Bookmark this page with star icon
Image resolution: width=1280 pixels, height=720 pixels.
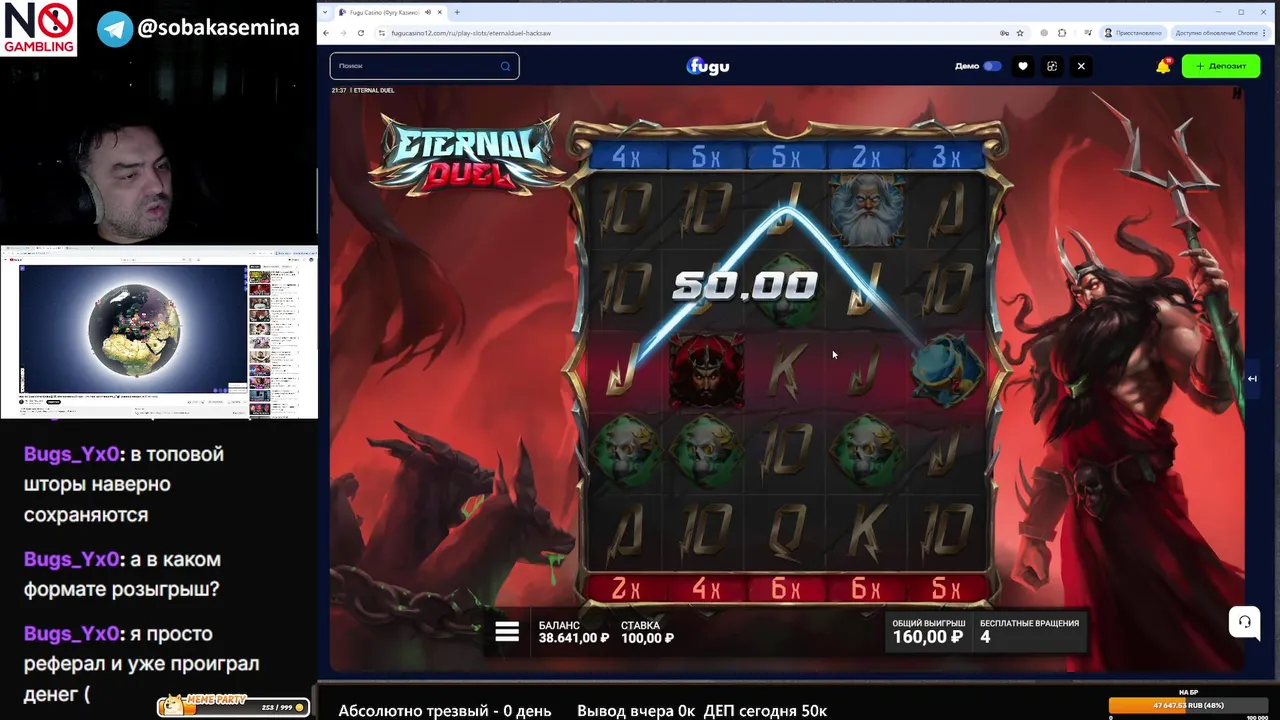point(1019,33)
